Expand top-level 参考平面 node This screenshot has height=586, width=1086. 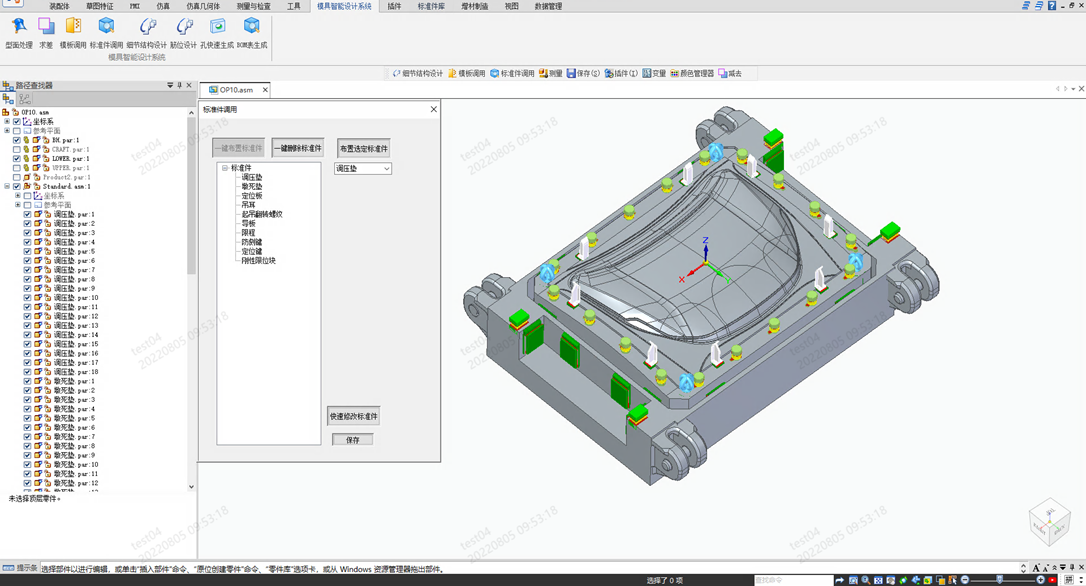pos(7,130)
